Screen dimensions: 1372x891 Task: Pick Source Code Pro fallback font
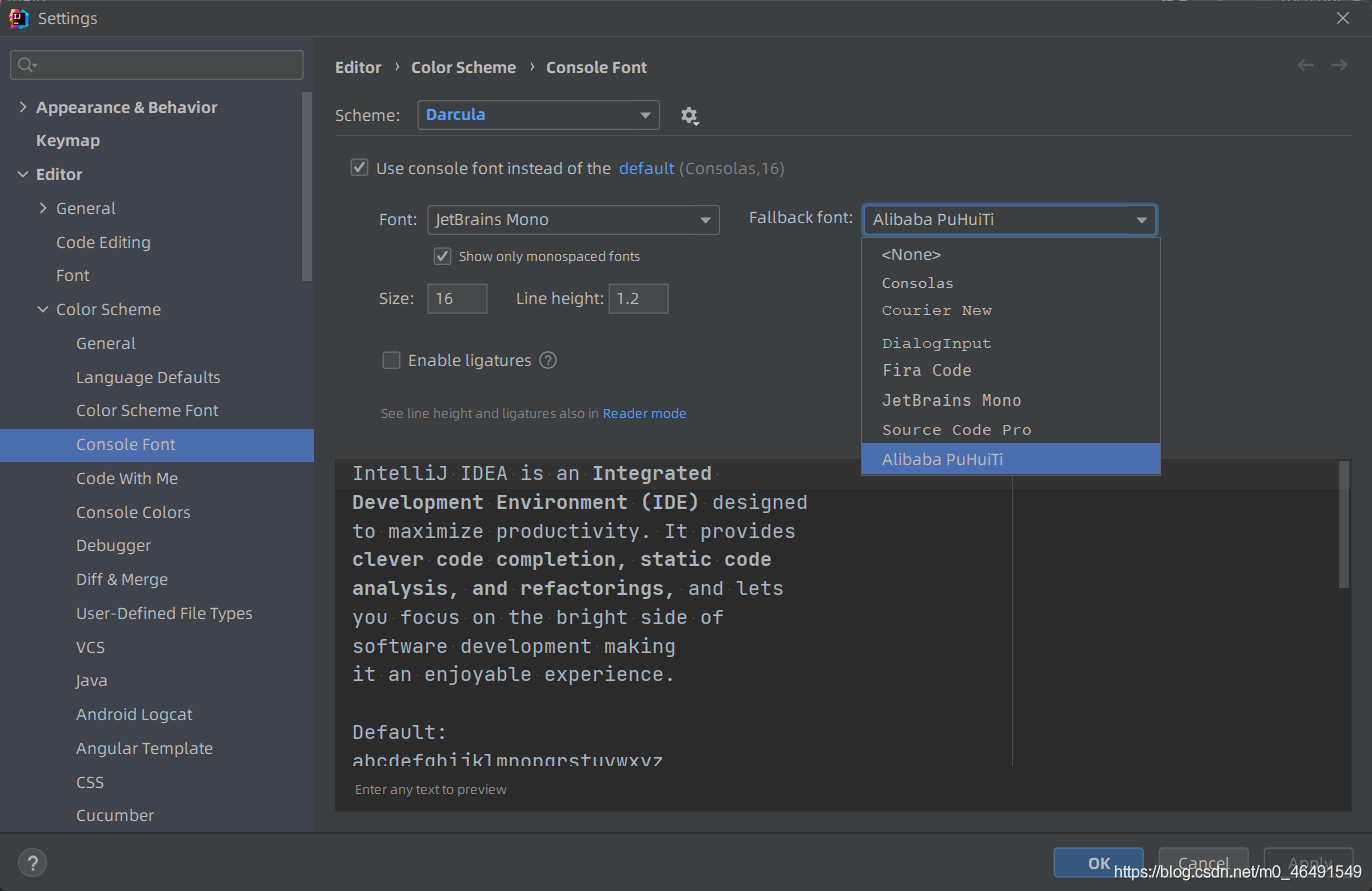1011,430
